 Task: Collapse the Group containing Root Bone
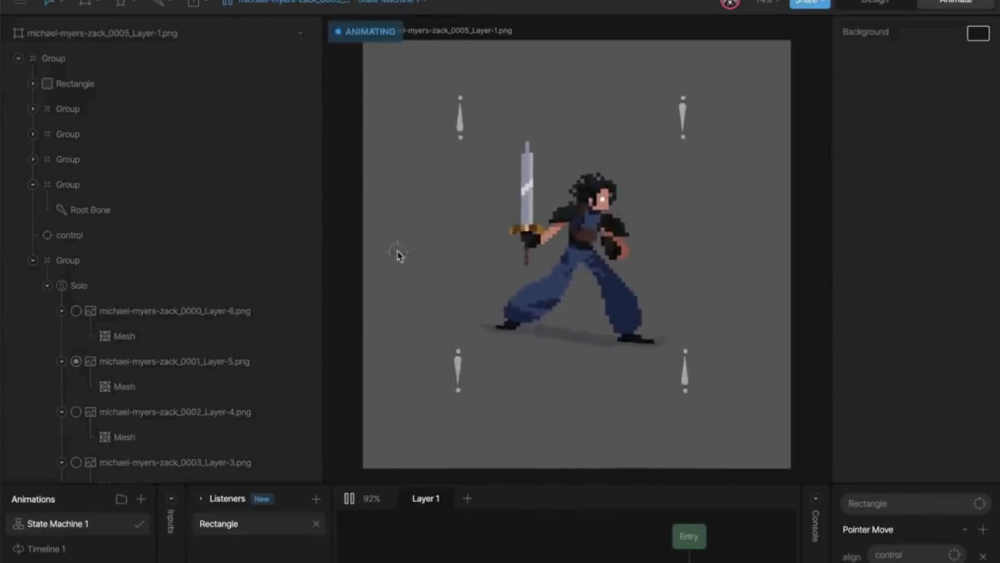coord(33,184)
